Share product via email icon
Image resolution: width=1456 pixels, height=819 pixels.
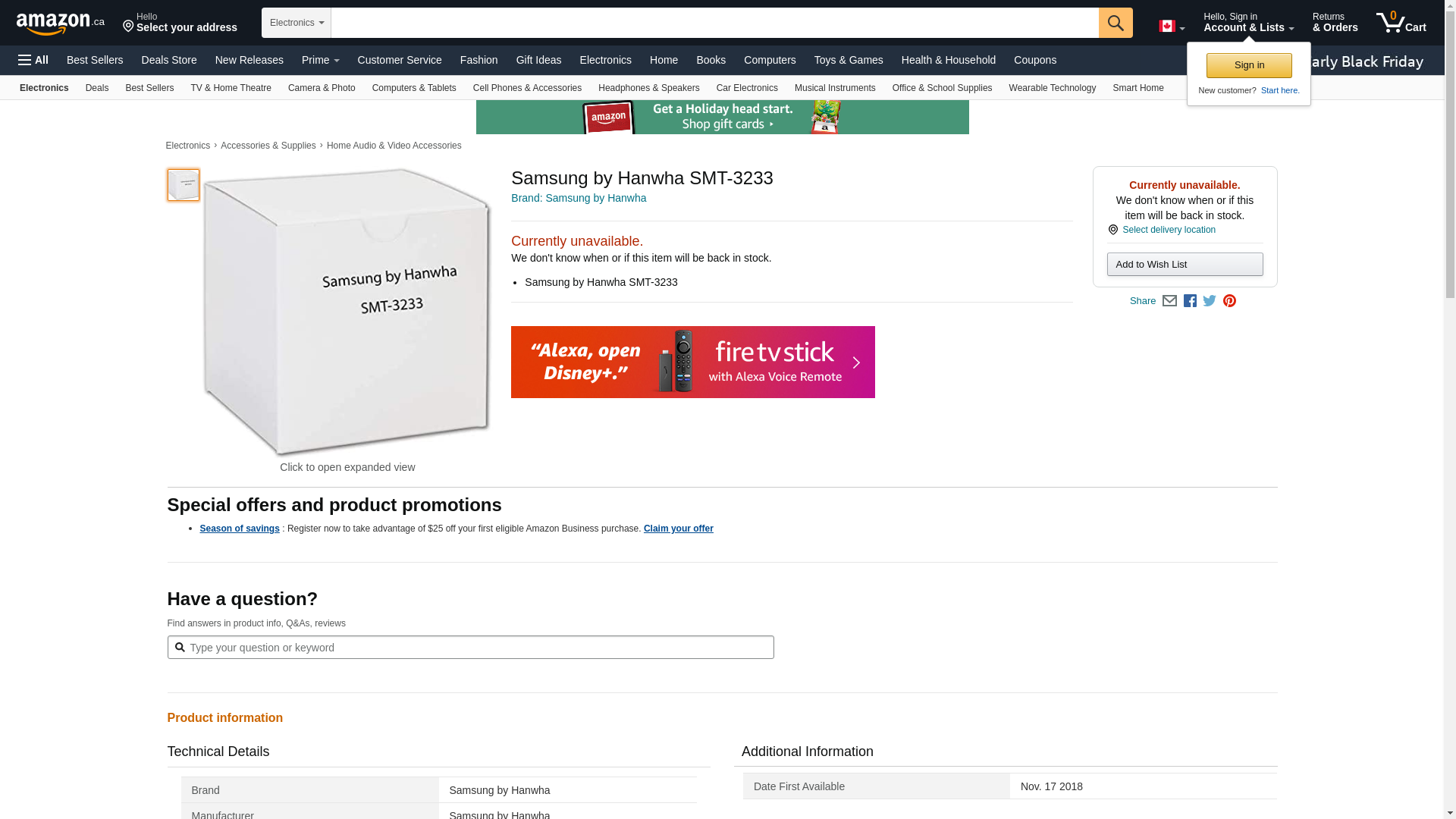click(1169, 301)
